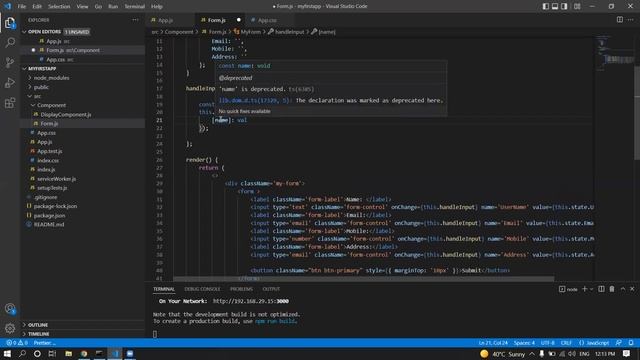The image size is (640, 360).
Task: Open the Selection menu
Action: pos(59,7)
